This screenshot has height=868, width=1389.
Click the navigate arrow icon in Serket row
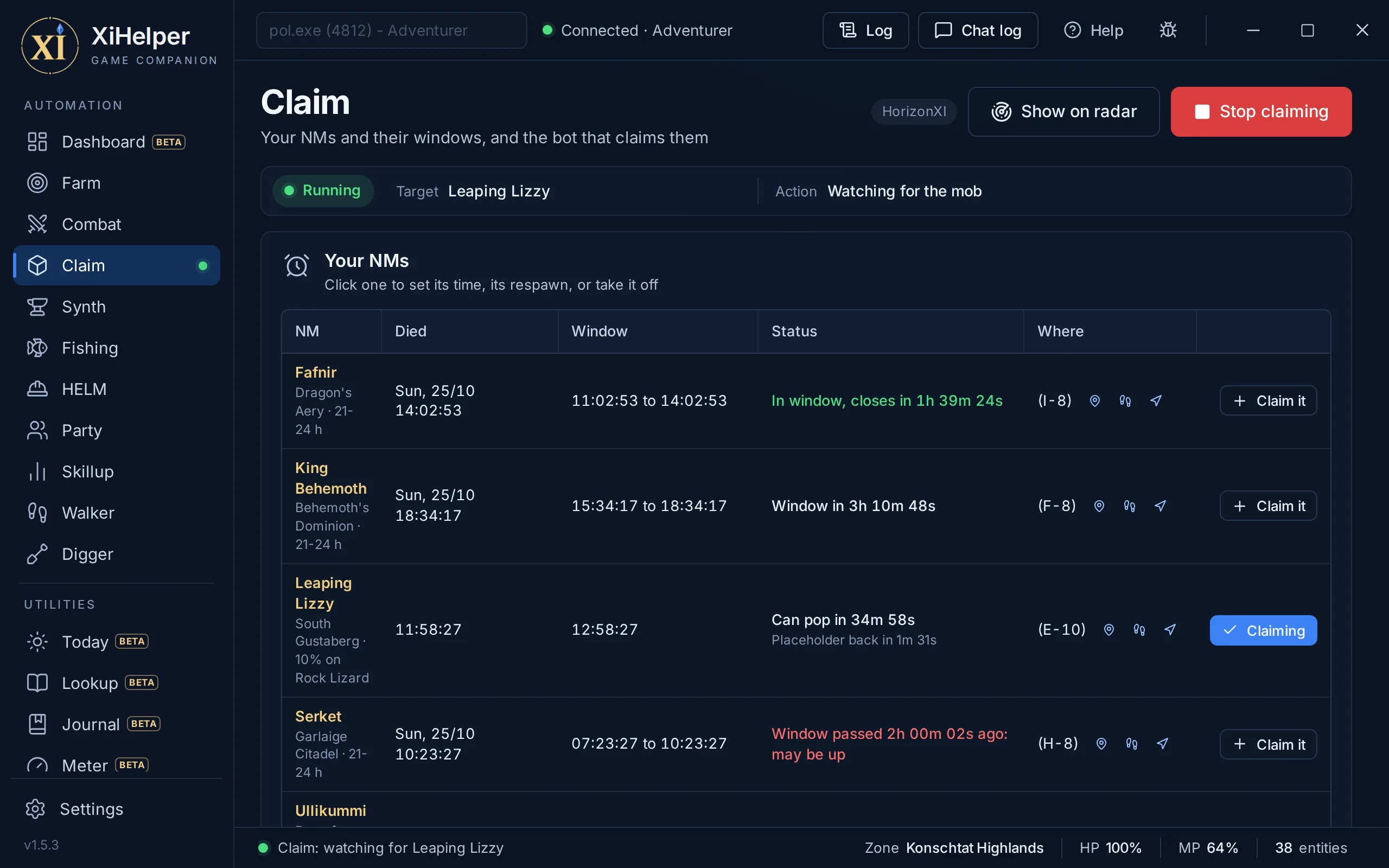tap(1162, 743)
